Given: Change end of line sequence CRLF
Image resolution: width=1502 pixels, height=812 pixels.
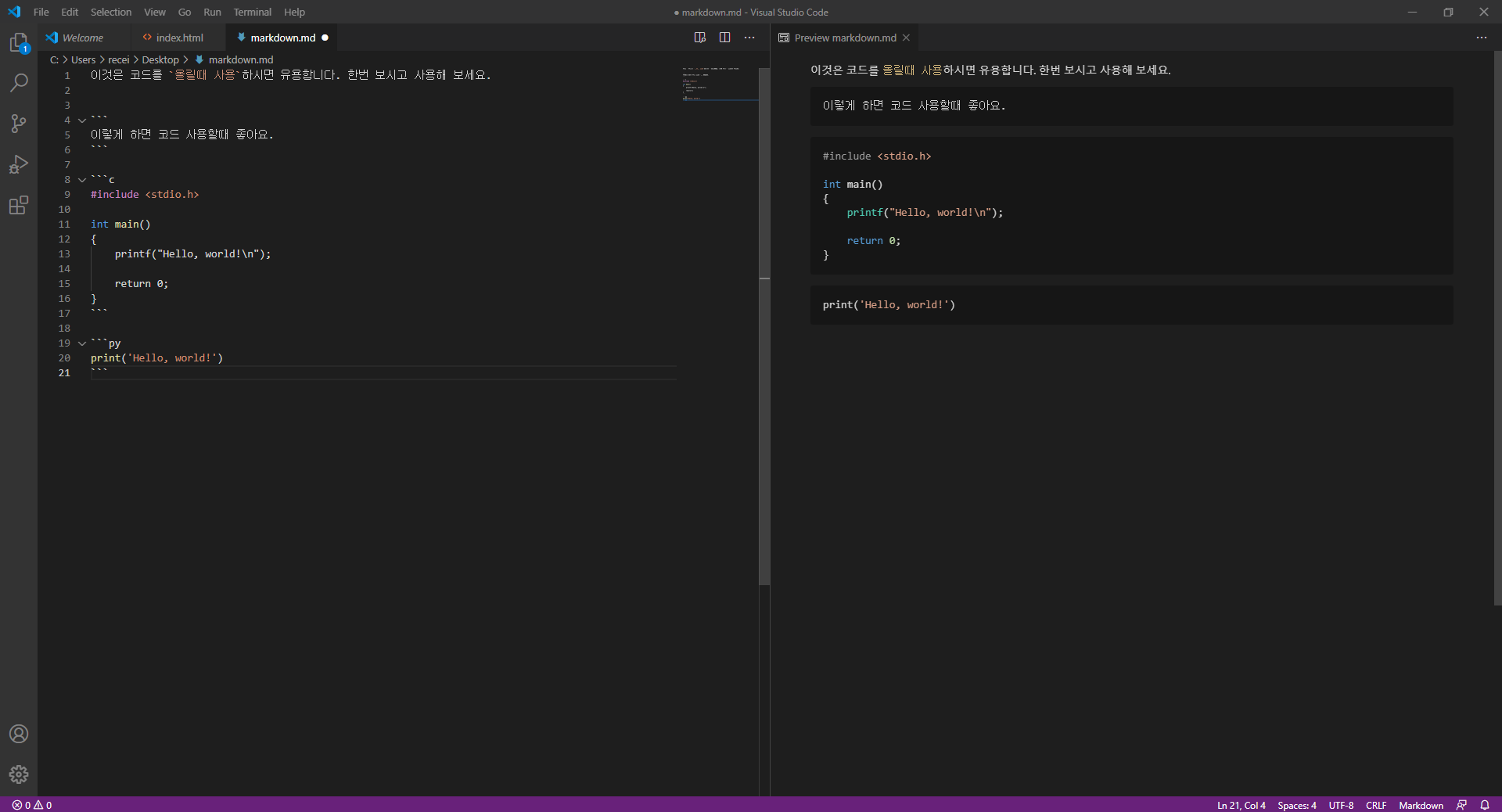Looking at the screenshot, I should (1376, 805).
